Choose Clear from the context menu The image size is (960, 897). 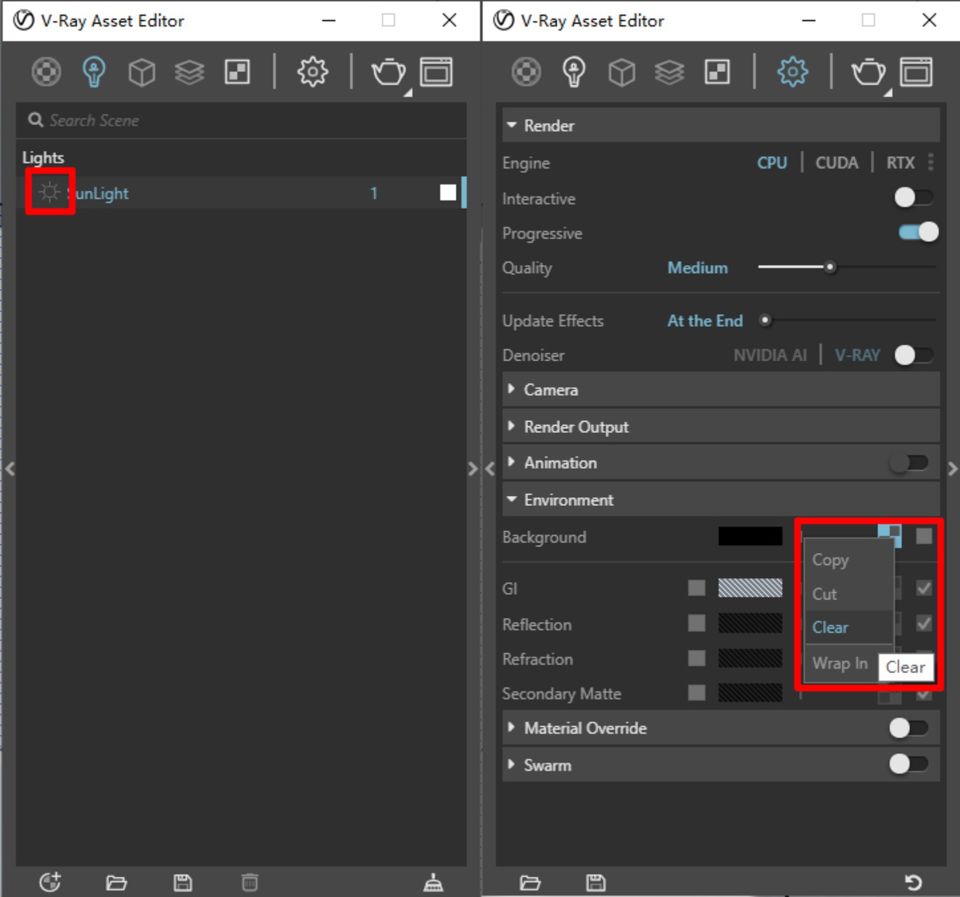(830, 627)
